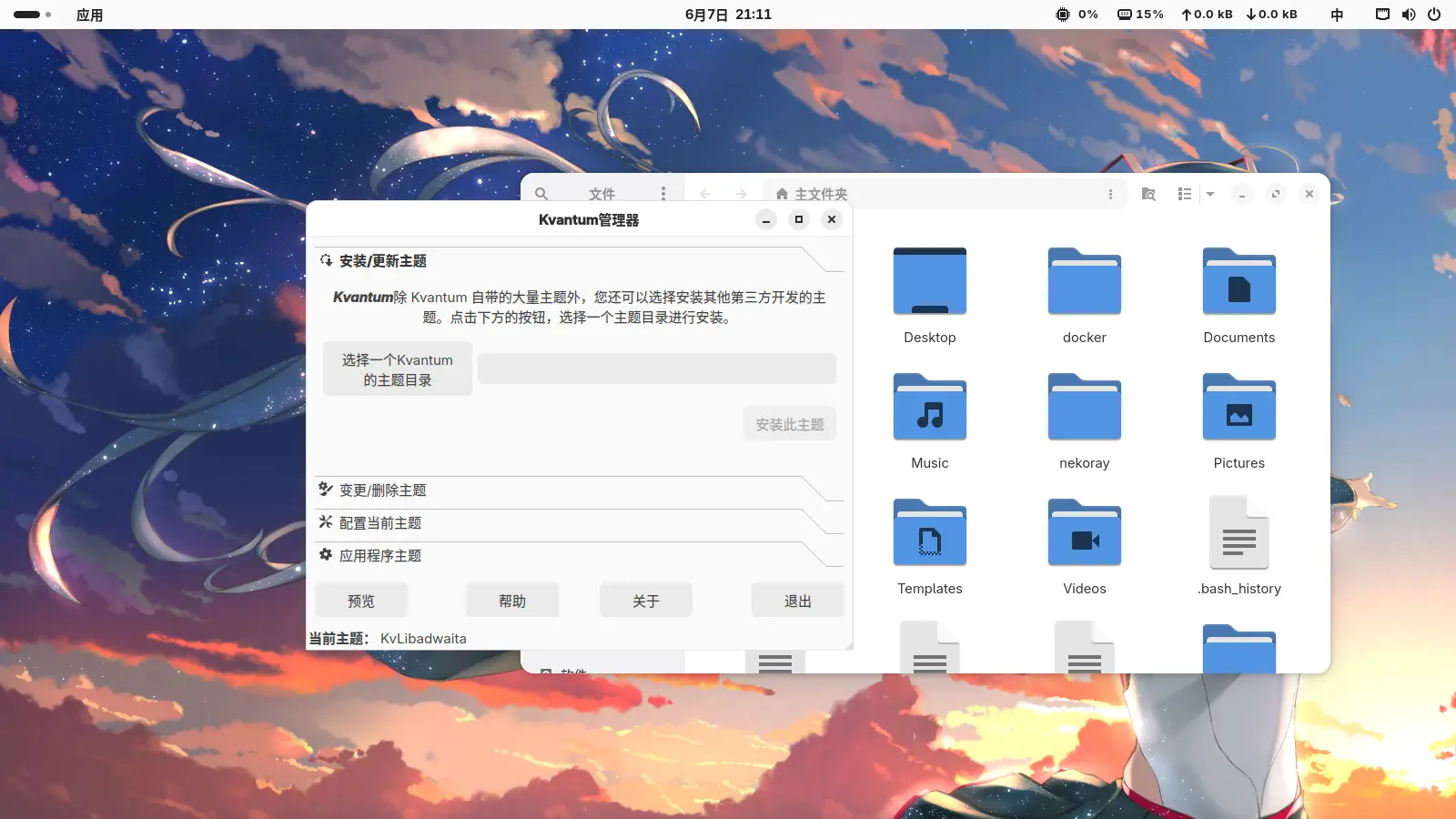Screen dimensions: 1456x819
Task: Maximize the Kvantum管理器 window
Action: tap(799, 219)
